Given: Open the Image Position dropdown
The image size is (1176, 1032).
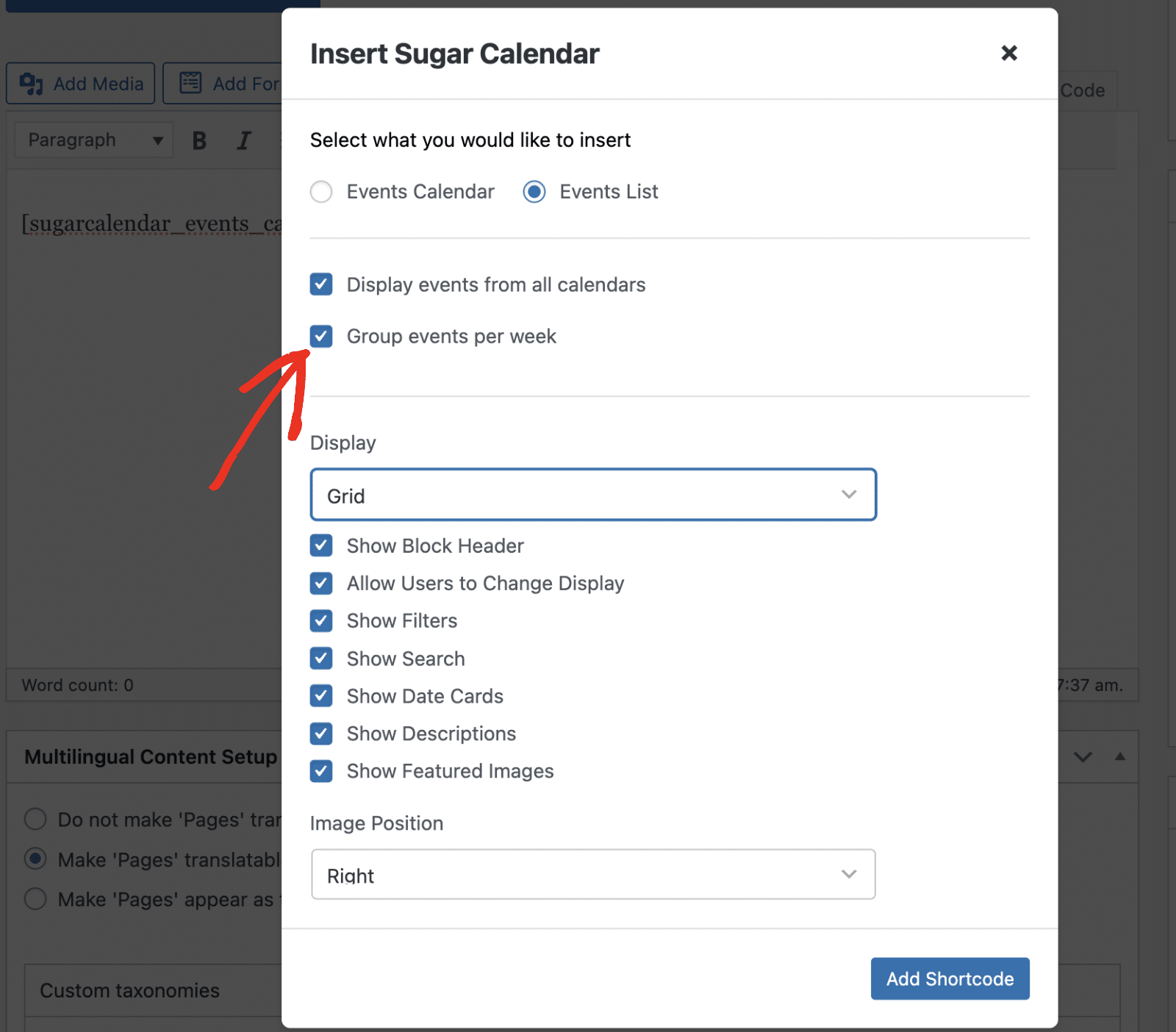Looking at the screenshot, I should coord(592,874).
